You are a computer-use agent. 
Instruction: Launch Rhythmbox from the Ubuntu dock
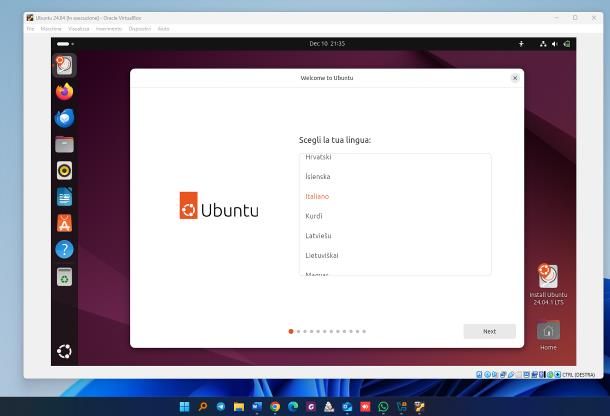64,170
